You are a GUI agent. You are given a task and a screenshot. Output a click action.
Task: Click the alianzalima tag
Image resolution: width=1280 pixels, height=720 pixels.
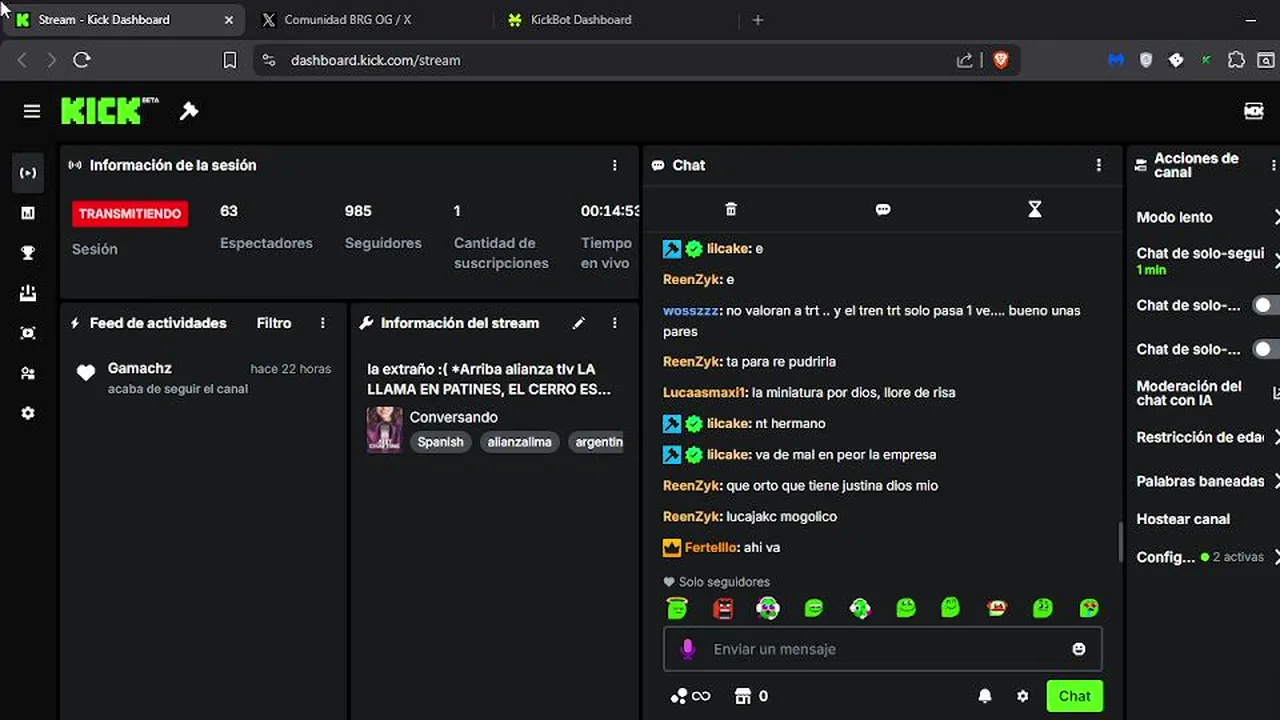(x=519, y=442)
